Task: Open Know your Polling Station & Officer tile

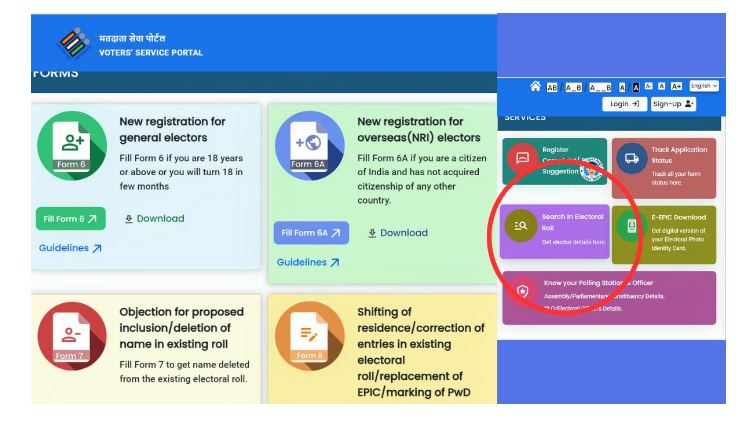Action: point(609,297)
